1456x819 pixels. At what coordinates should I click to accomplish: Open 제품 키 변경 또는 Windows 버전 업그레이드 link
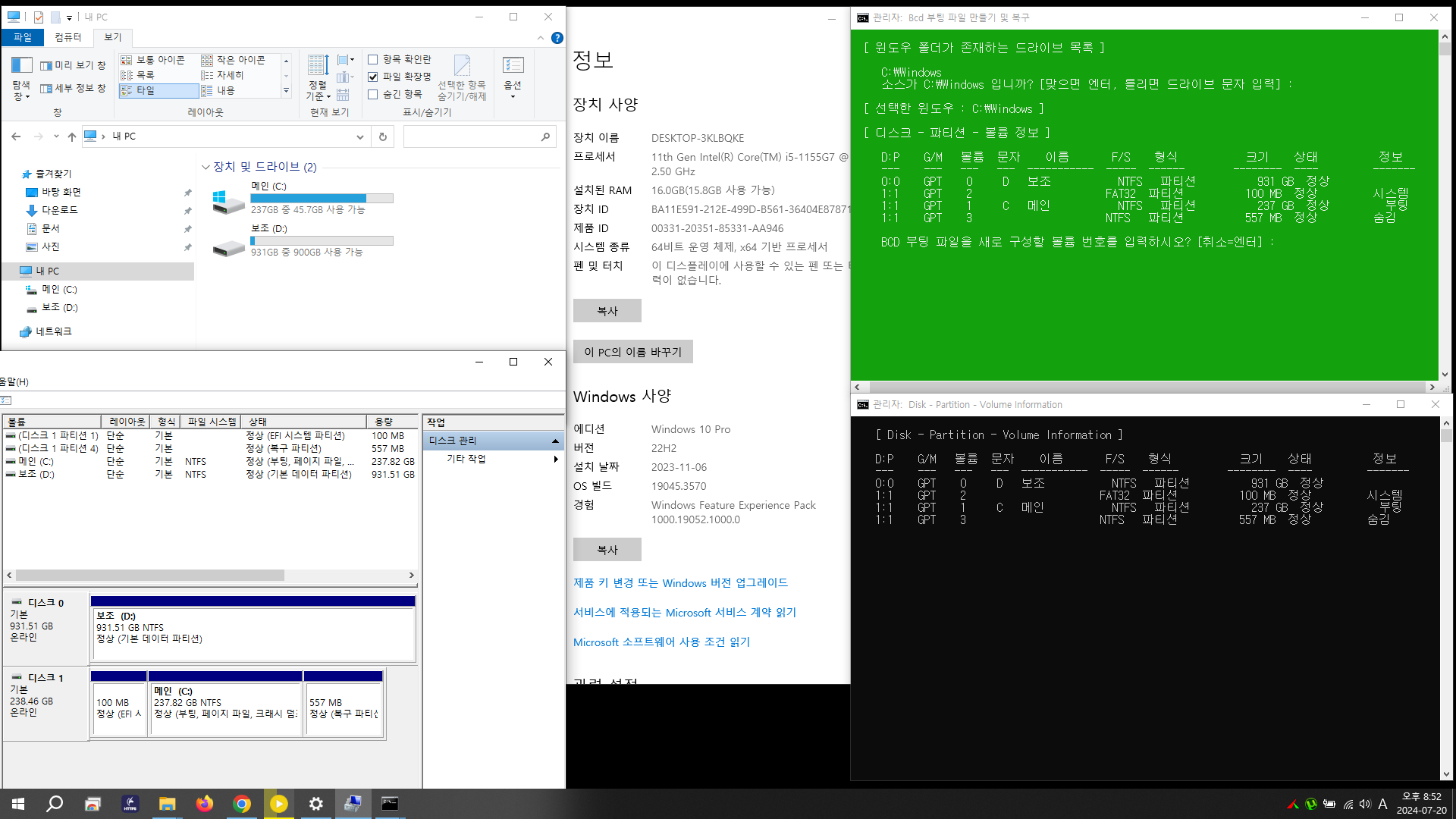[680, 582]
